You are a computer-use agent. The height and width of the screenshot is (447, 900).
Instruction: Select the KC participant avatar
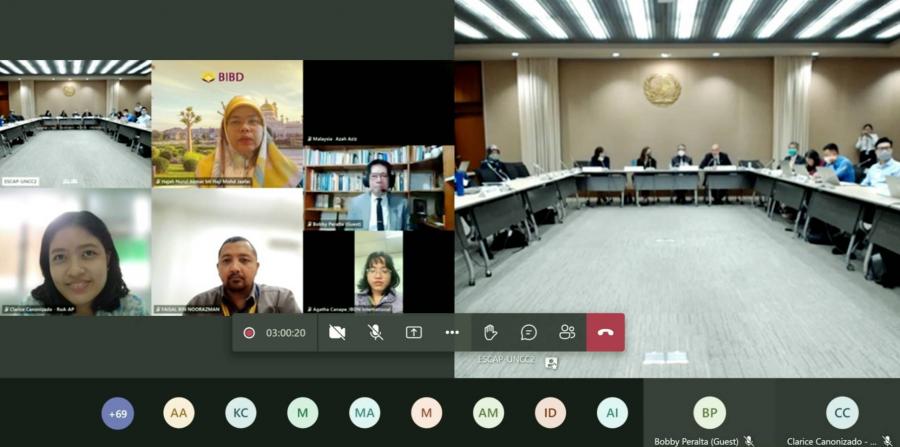240,413
